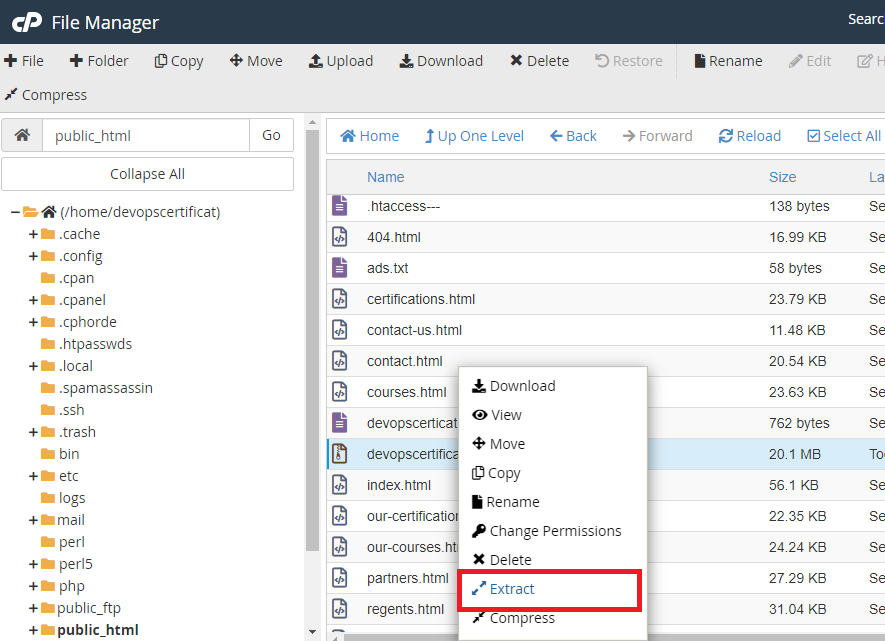
Task: Expand the .cache folder tree node
Action: [x=33, y=234]
